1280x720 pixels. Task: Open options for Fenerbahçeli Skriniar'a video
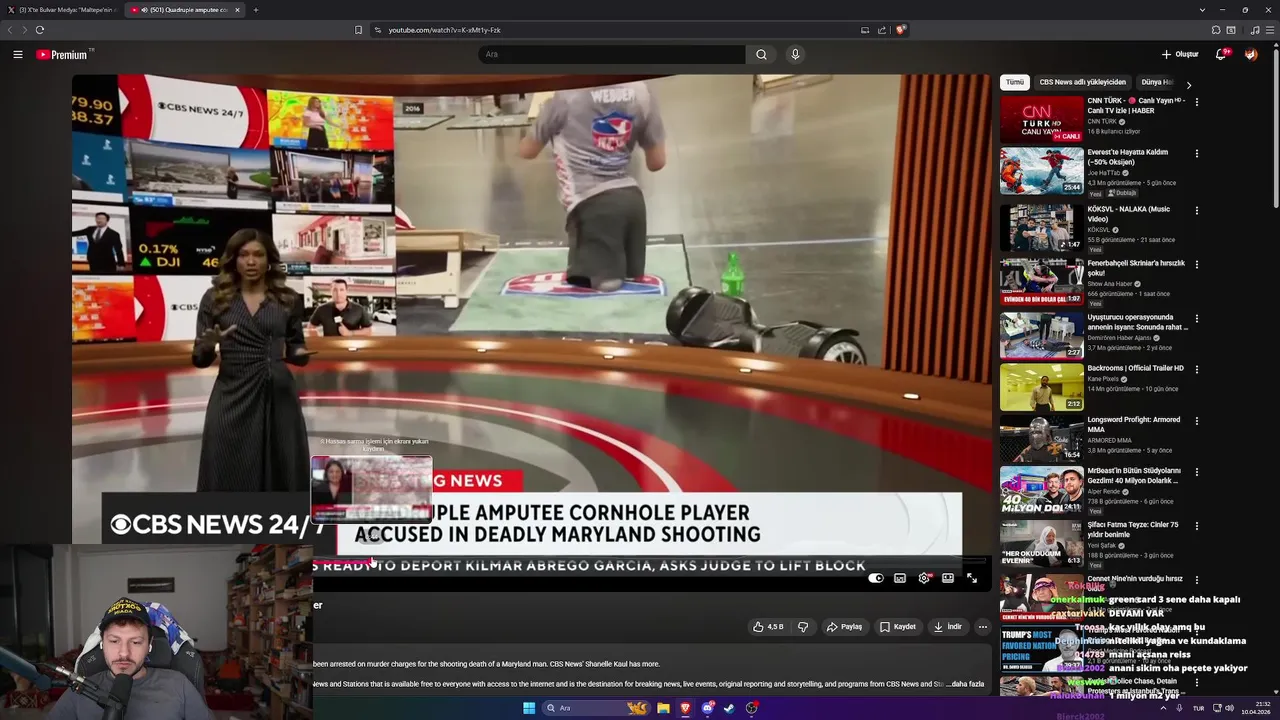click(1196, 265)
